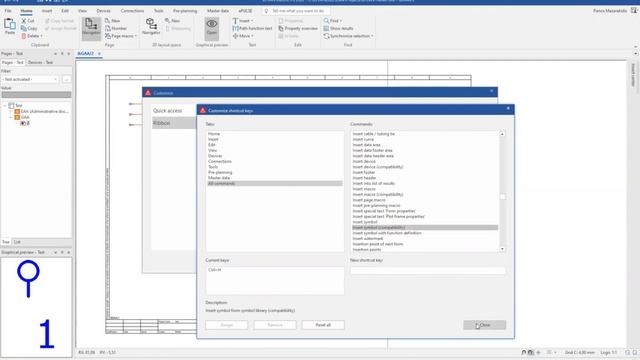This screenshot has width=640, height=360.
Task: Click Path function text icon
Action: click(235, 28)
